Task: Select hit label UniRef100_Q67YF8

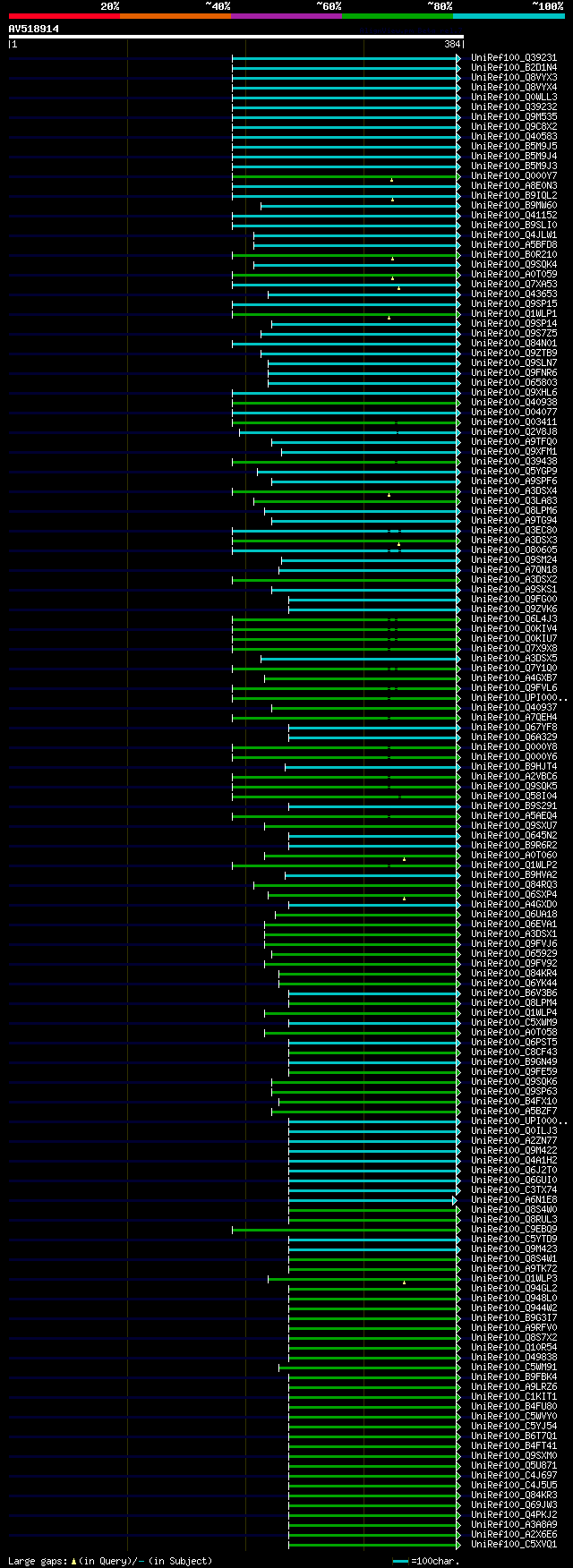Action: click(x=514, y=728)
